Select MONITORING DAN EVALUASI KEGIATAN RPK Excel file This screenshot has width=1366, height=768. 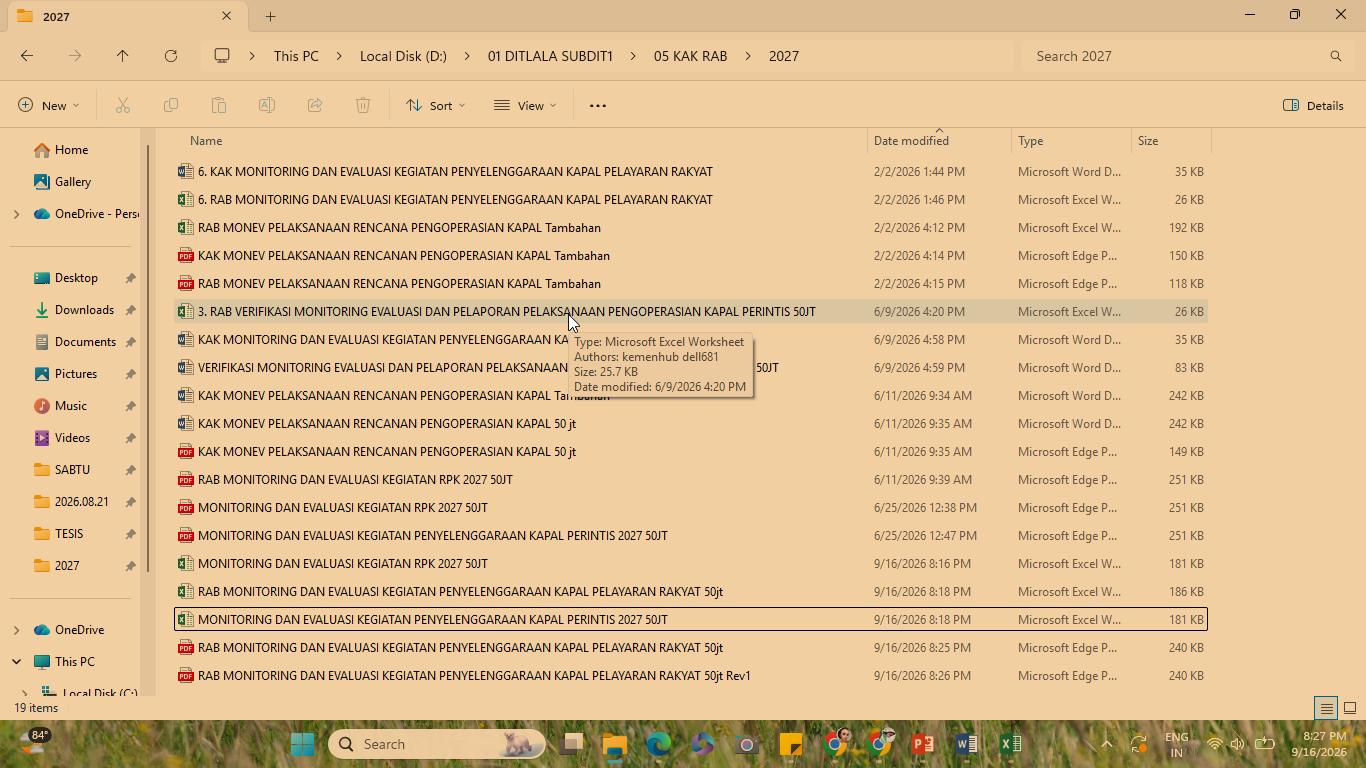pos(343,564)
